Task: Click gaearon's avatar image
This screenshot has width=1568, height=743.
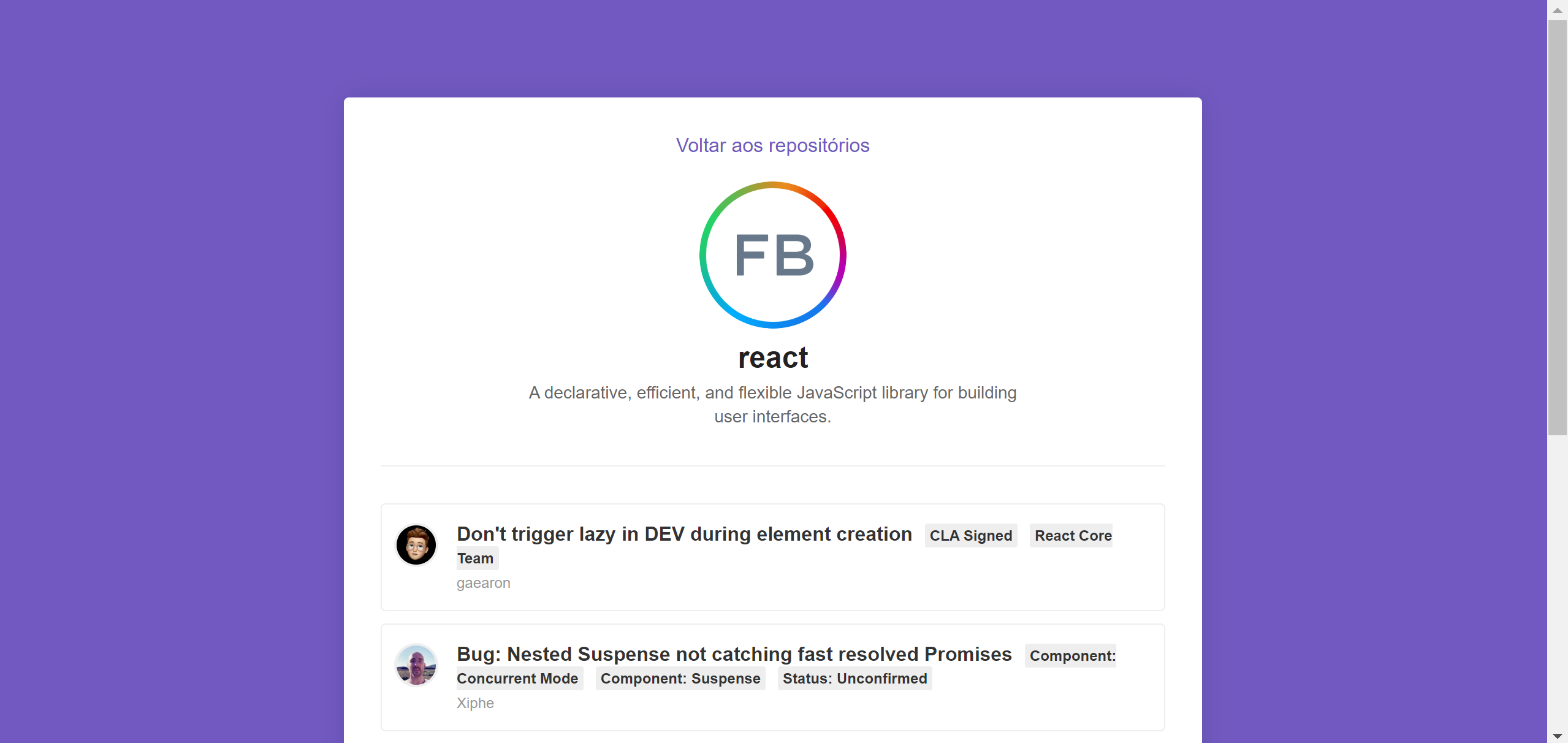Action: pos(416,545)
